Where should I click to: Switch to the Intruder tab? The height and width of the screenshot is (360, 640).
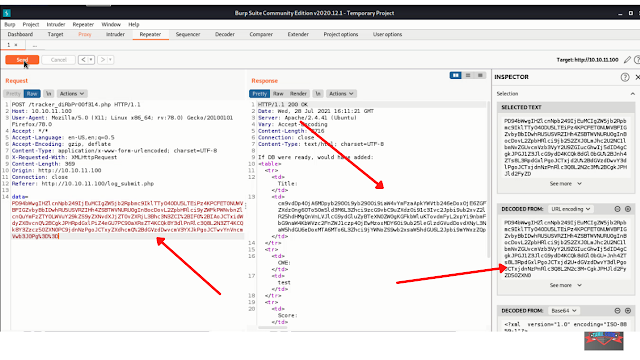(x=116, y=34)
